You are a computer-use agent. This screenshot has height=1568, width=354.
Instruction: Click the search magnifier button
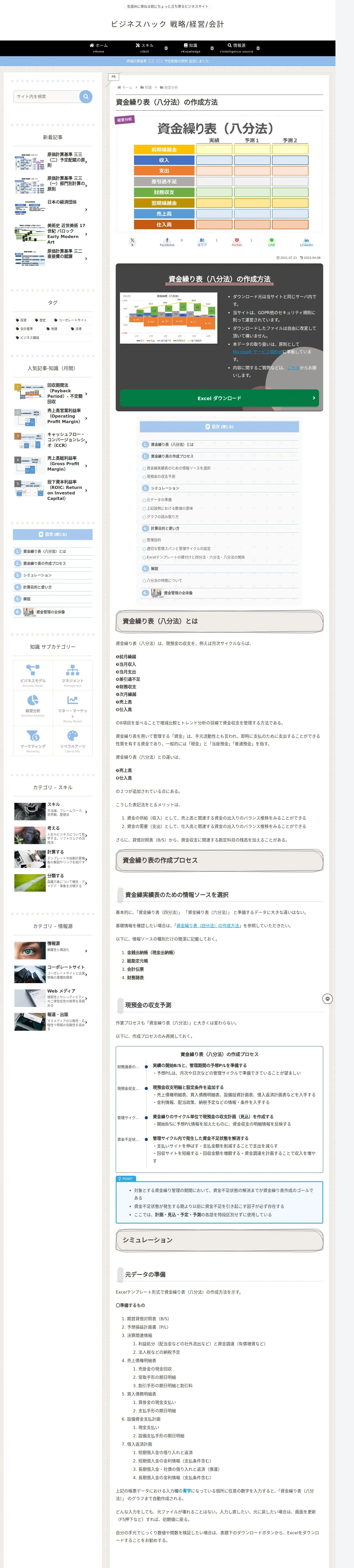pos(86,96)
